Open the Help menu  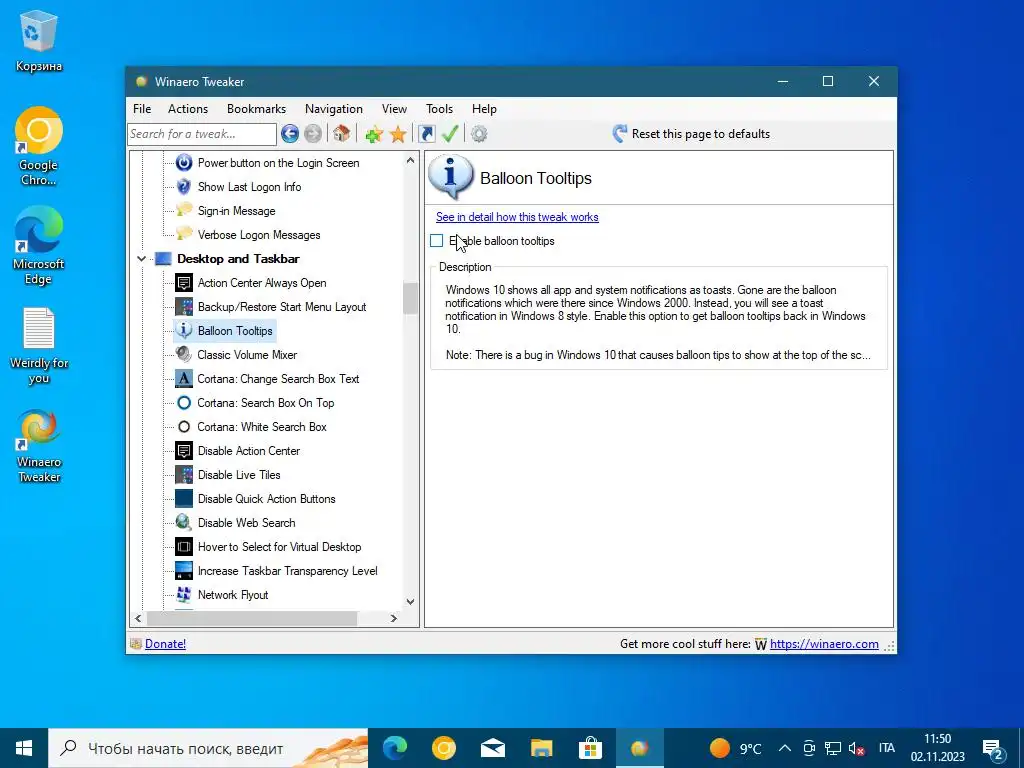pos(484,109)
